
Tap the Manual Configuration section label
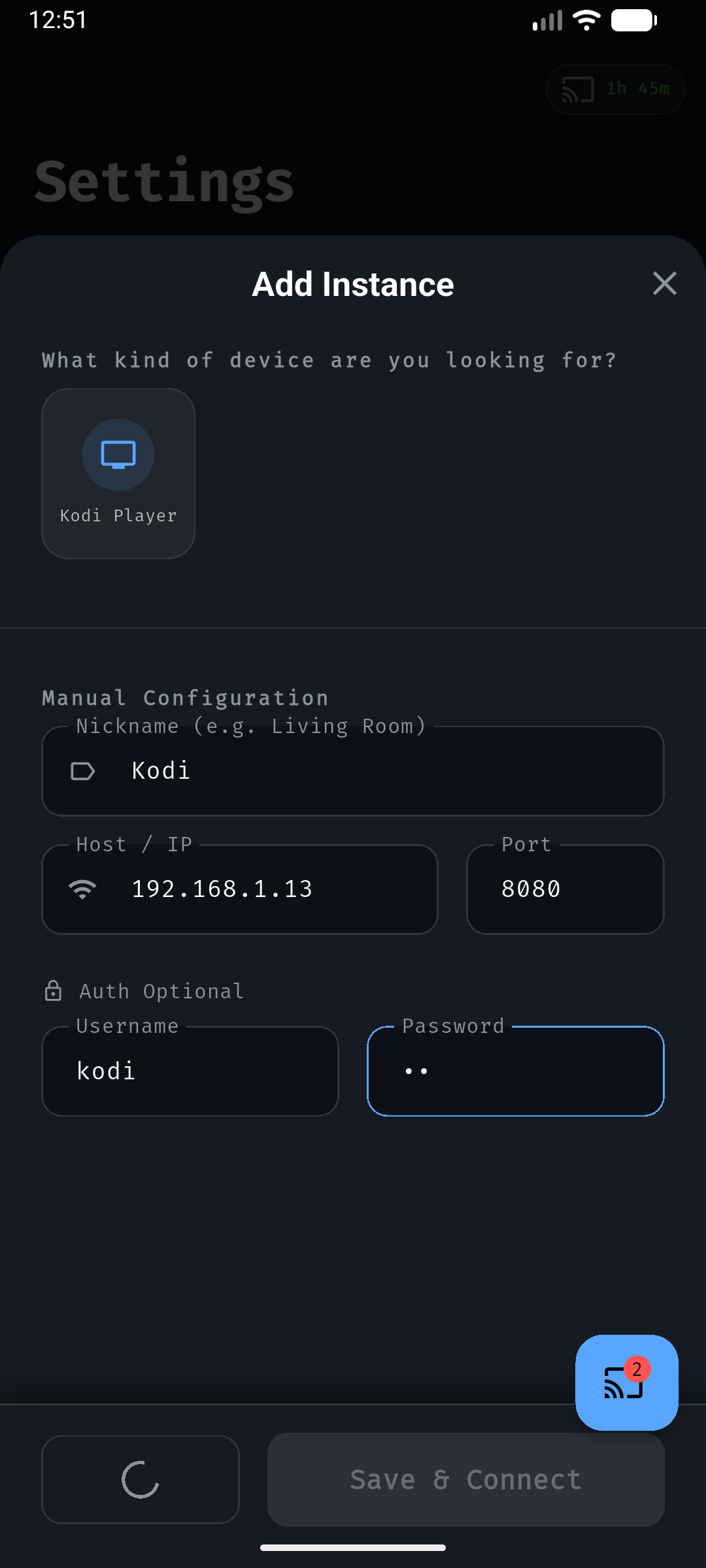pyautogui.click(x=184, y=697)
